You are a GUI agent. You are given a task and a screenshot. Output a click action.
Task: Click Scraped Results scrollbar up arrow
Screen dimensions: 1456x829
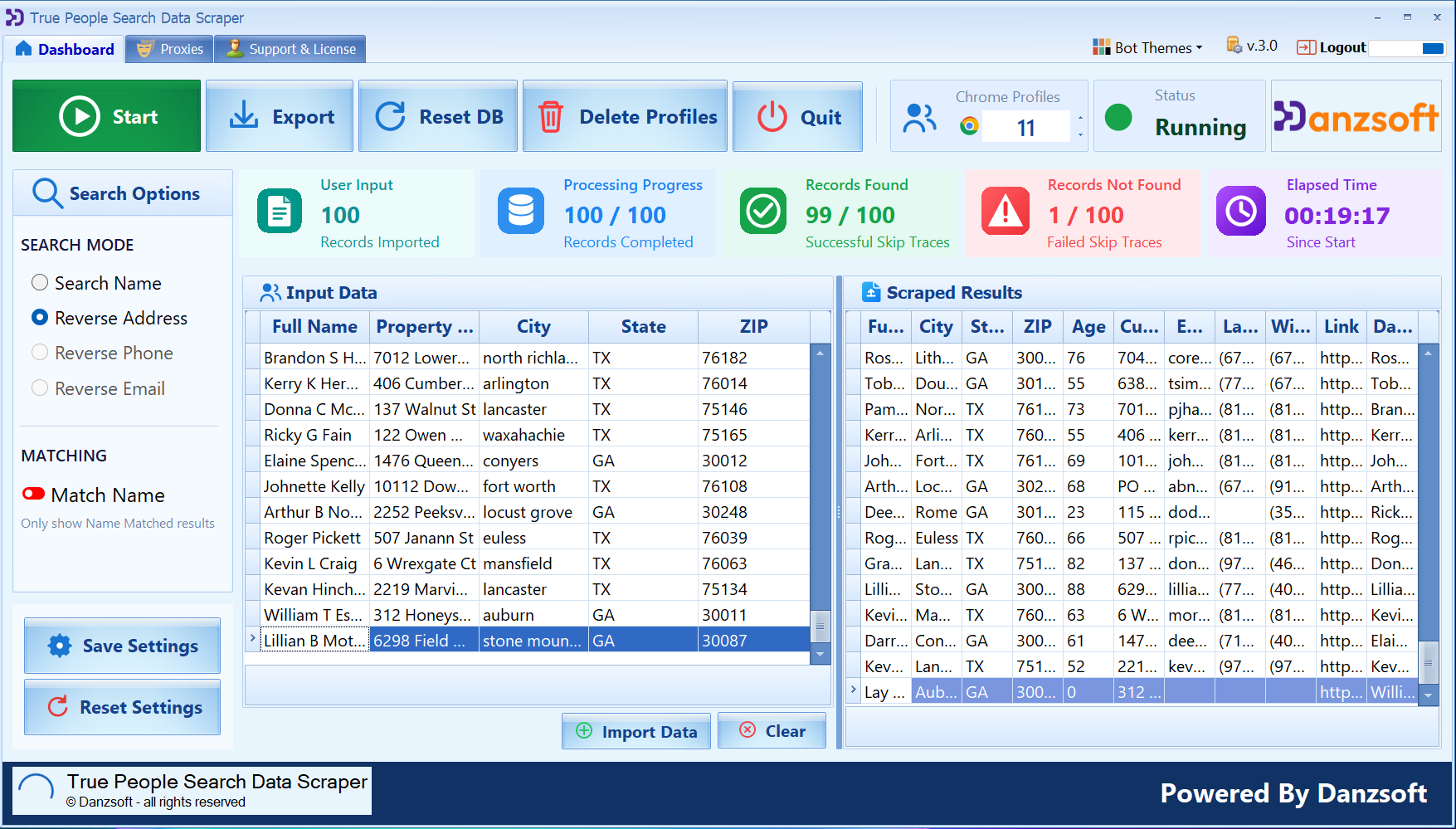(x=1428, y=353)
